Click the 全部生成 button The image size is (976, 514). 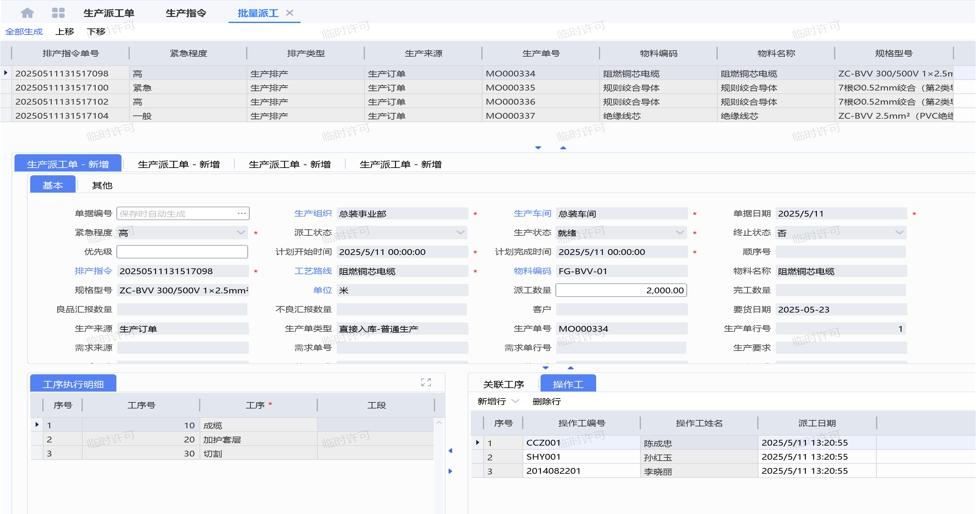pyautogui.click(x=24, y=32)
